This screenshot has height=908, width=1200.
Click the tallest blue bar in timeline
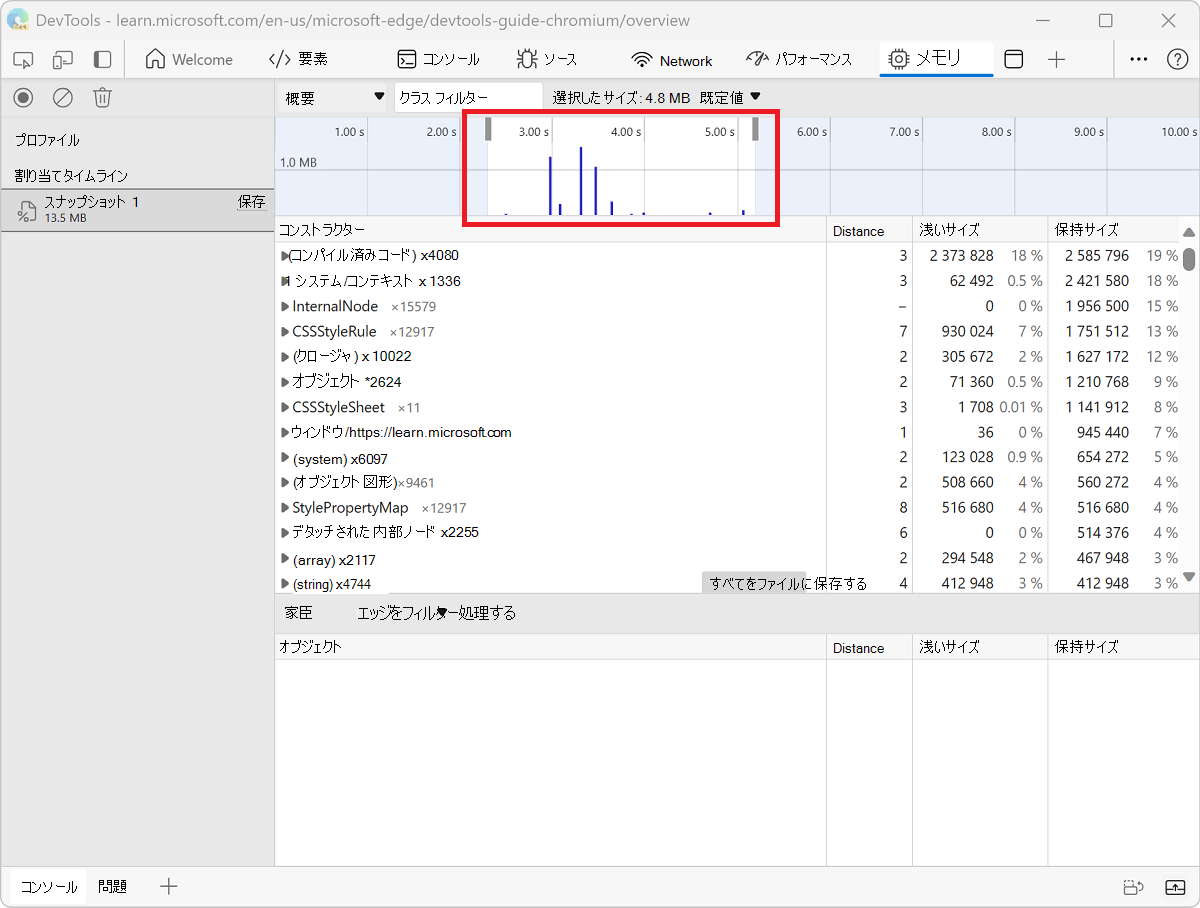pos(581,181)
